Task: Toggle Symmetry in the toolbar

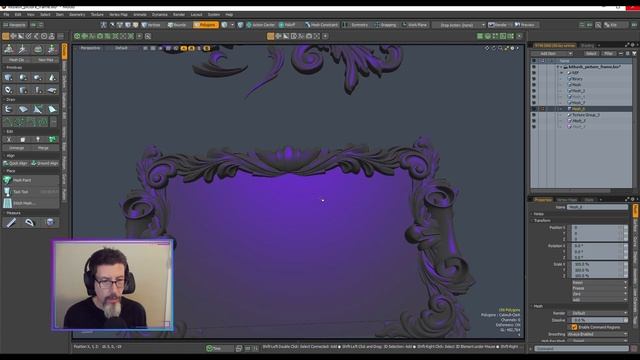Action: 356,25
